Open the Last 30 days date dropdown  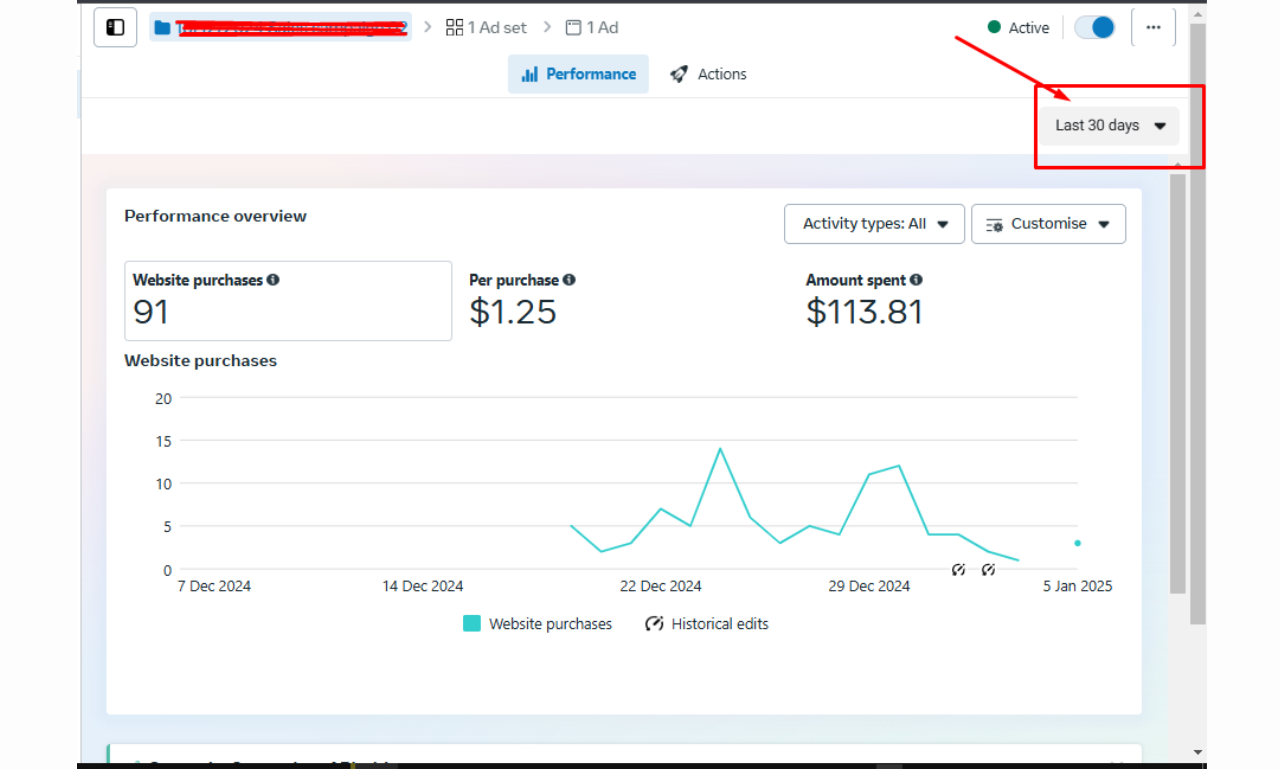click(x=1110, y=126)
